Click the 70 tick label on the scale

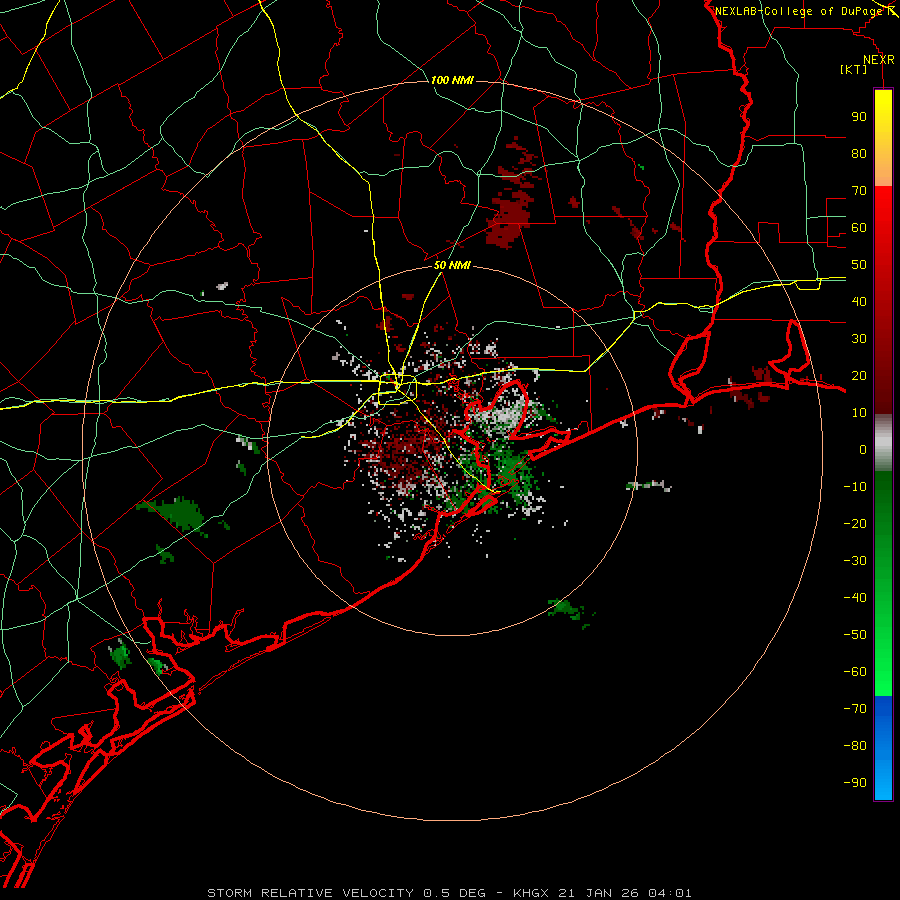859,191
